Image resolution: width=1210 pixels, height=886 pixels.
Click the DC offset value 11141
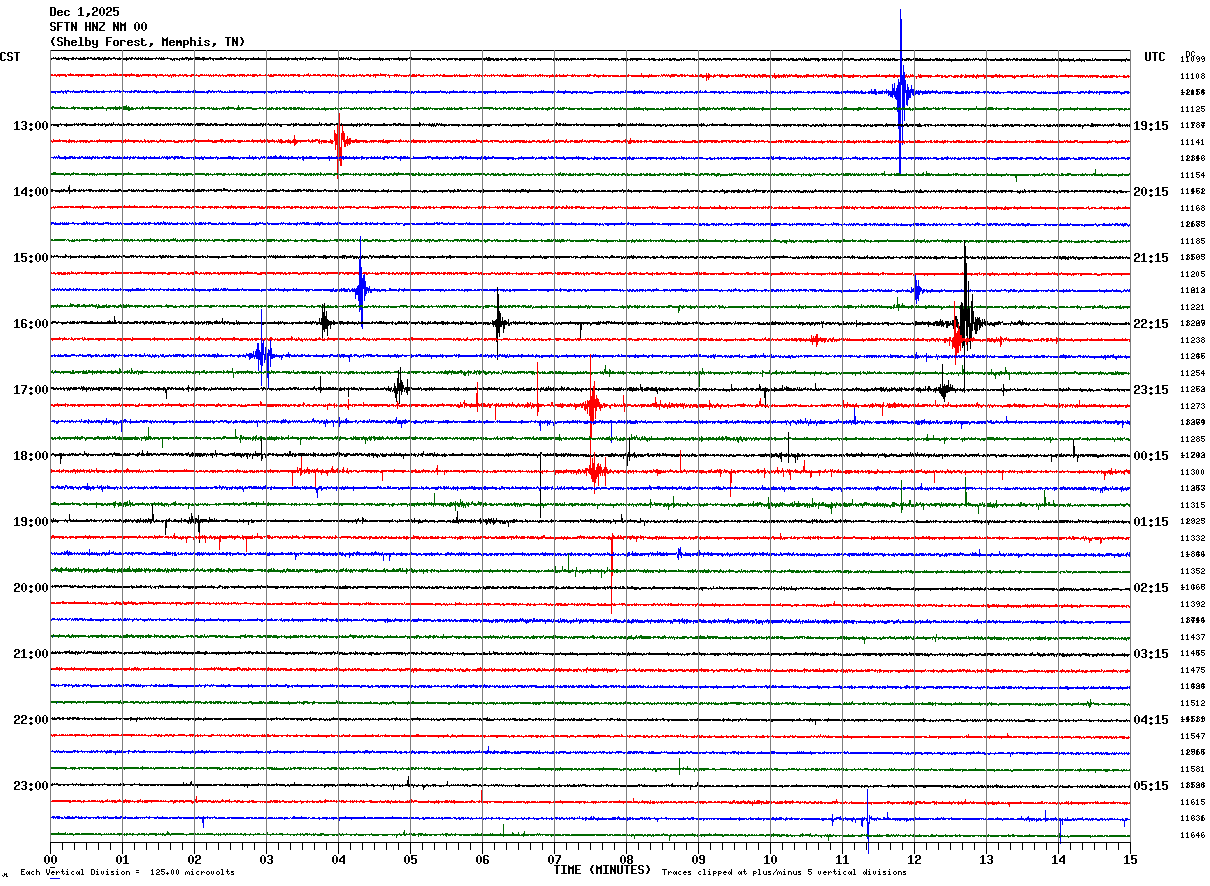point(1192,142)
